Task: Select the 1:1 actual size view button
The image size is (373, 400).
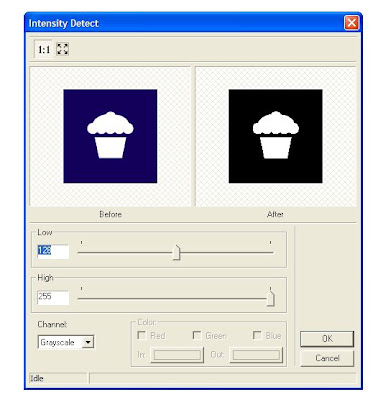Action: tap(44, 50)
